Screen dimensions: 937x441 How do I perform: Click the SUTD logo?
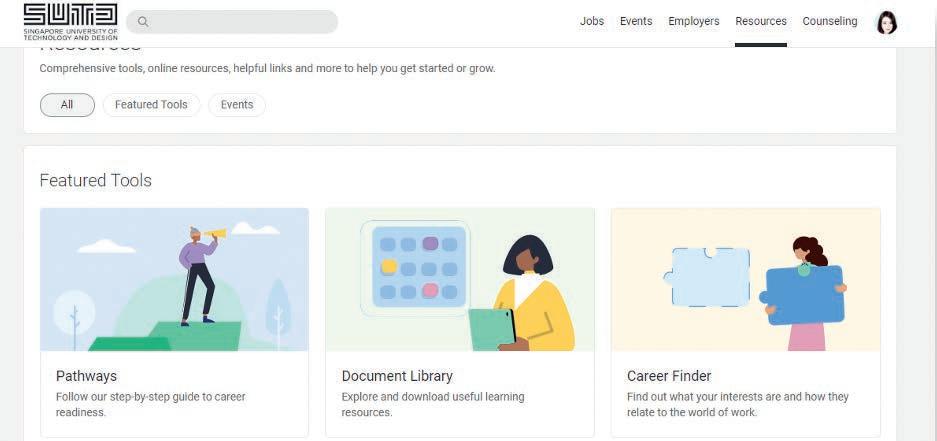[70, 21]
